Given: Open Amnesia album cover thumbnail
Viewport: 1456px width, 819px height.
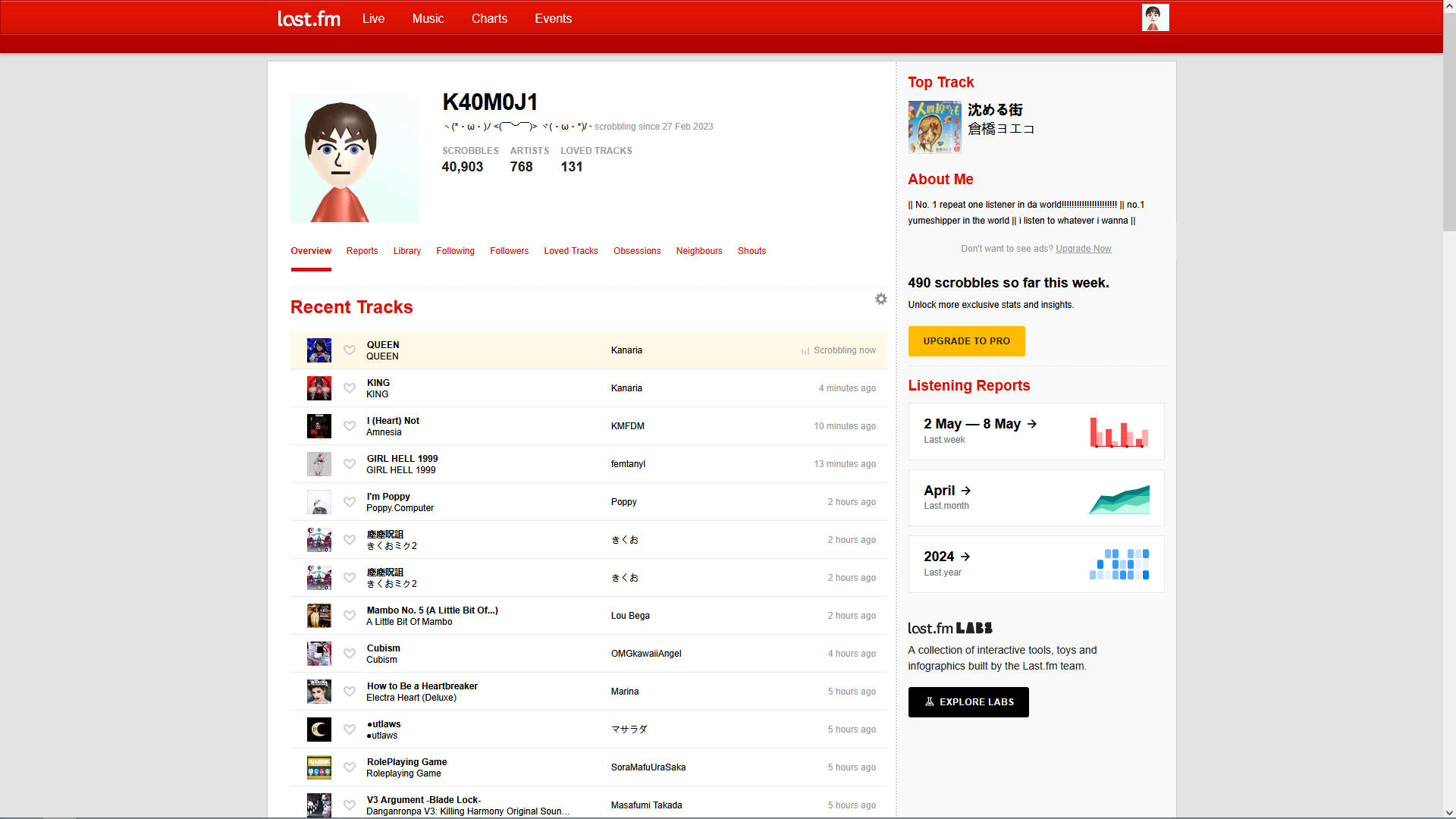Looking at the screenshot, I should pyautogui.click(x=319, y=426).
